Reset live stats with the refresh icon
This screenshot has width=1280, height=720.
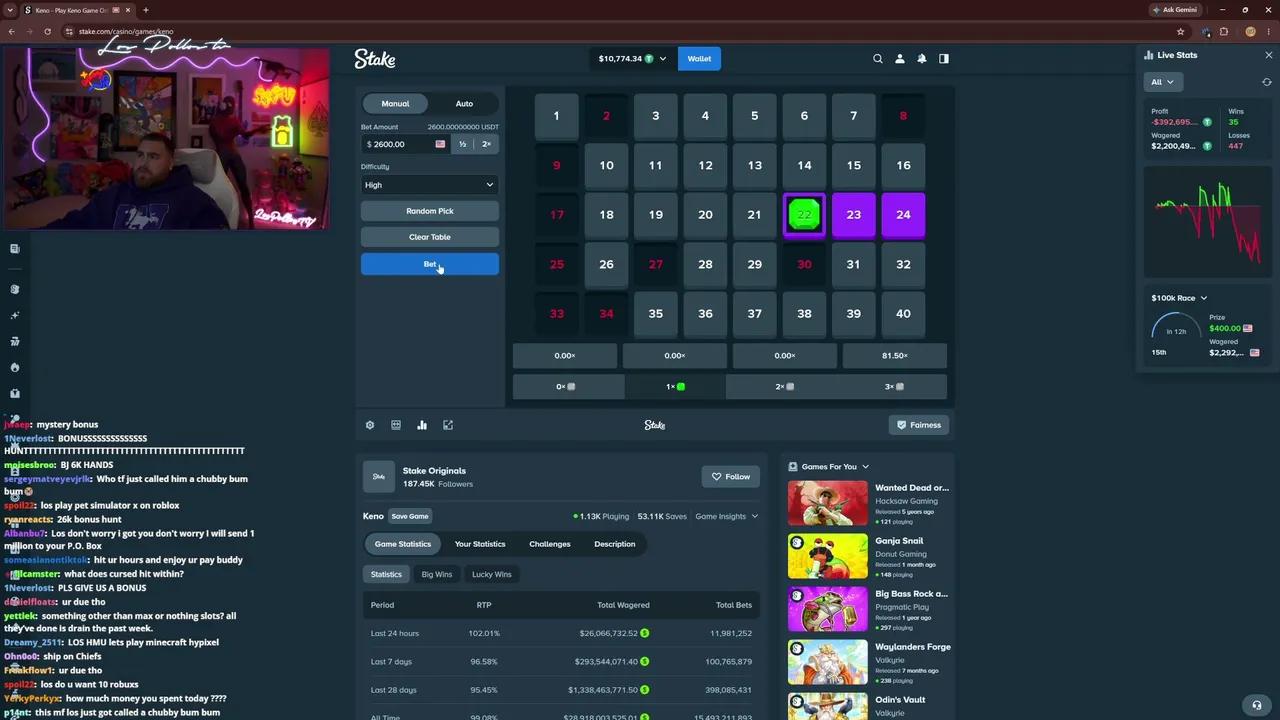pos(1267,82)
